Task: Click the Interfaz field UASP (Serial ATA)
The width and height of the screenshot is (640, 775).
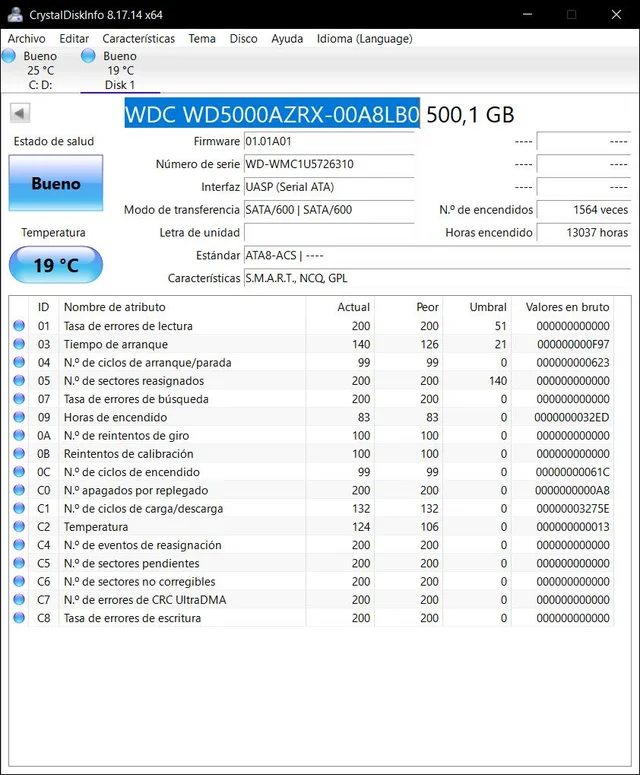Action: pos(329,187)
